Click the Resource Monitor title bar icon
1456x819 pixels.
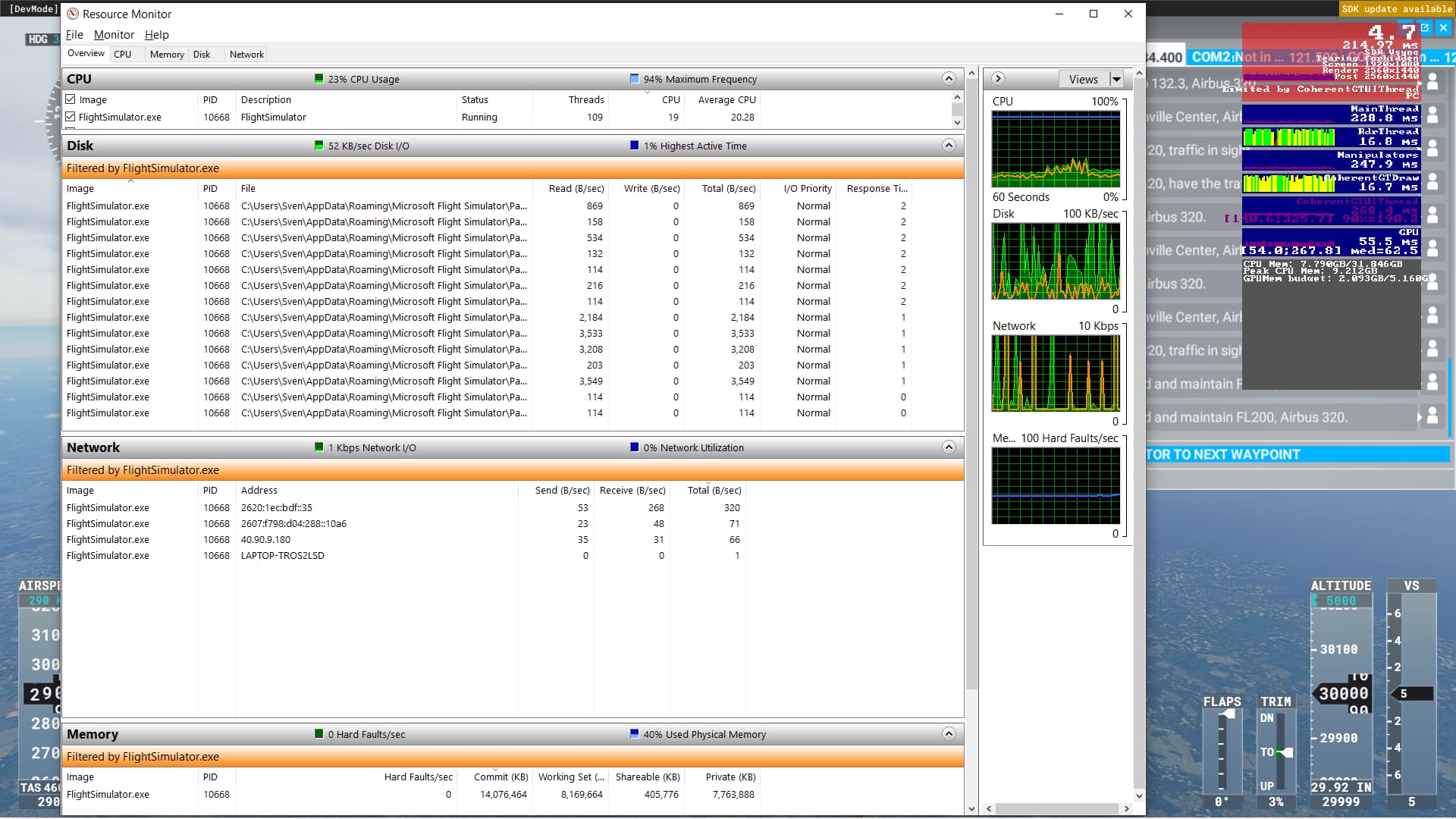pos(73,14)
